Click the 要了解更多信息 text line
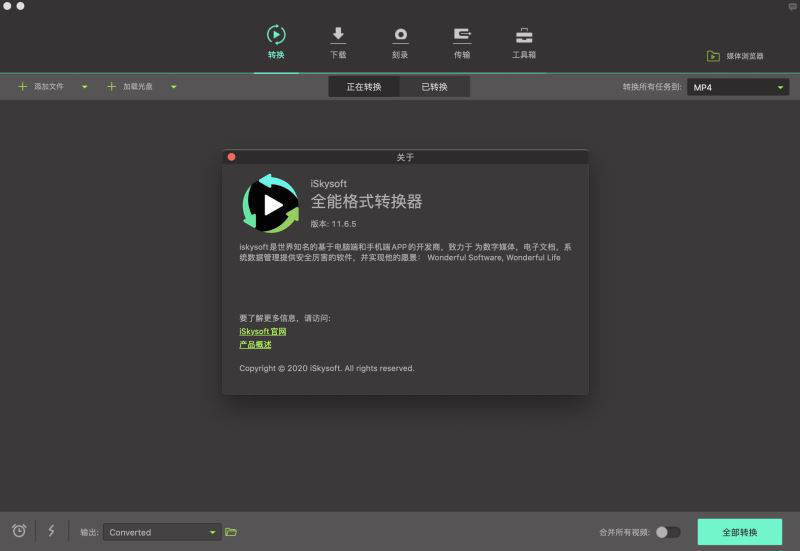This screenshot has height=551, width=800. click(285, 318)
